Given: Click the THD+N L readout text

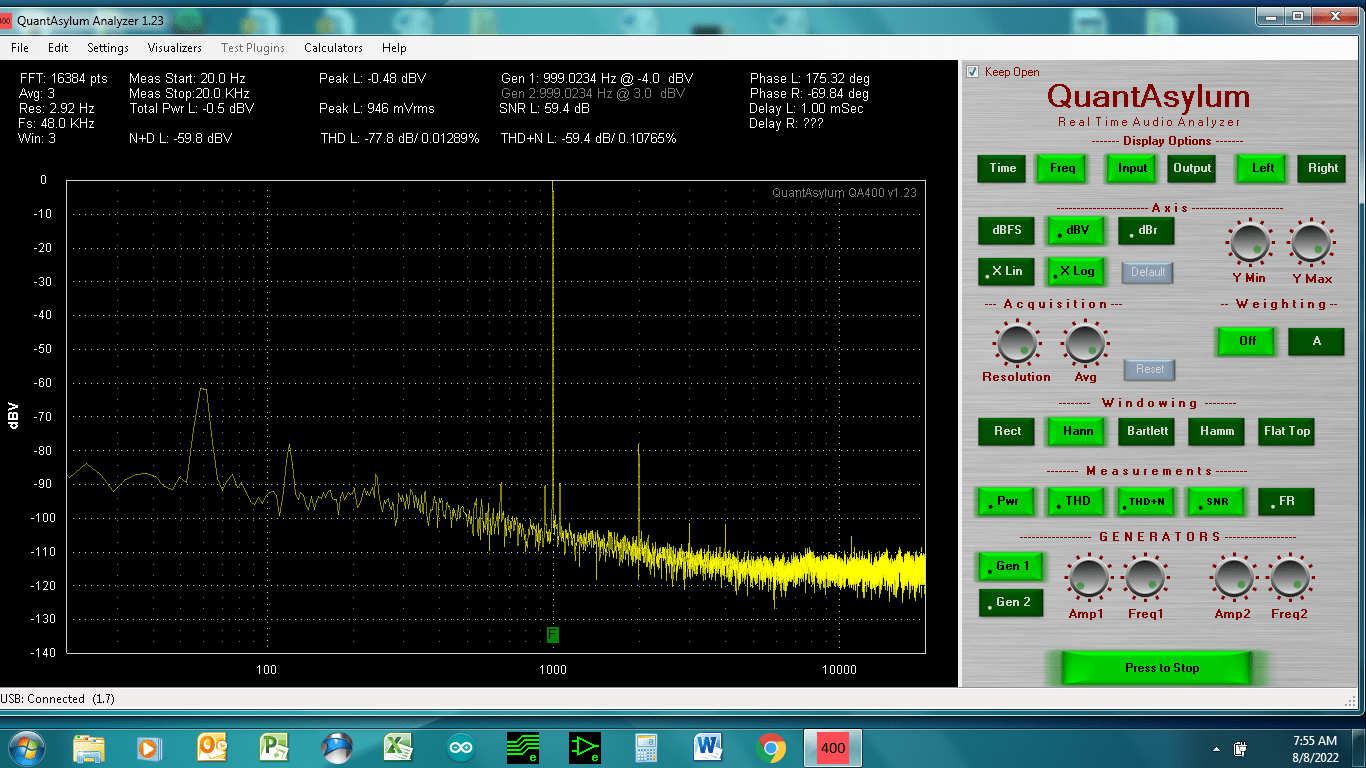Looking at the screenshot, I should 589,138.
